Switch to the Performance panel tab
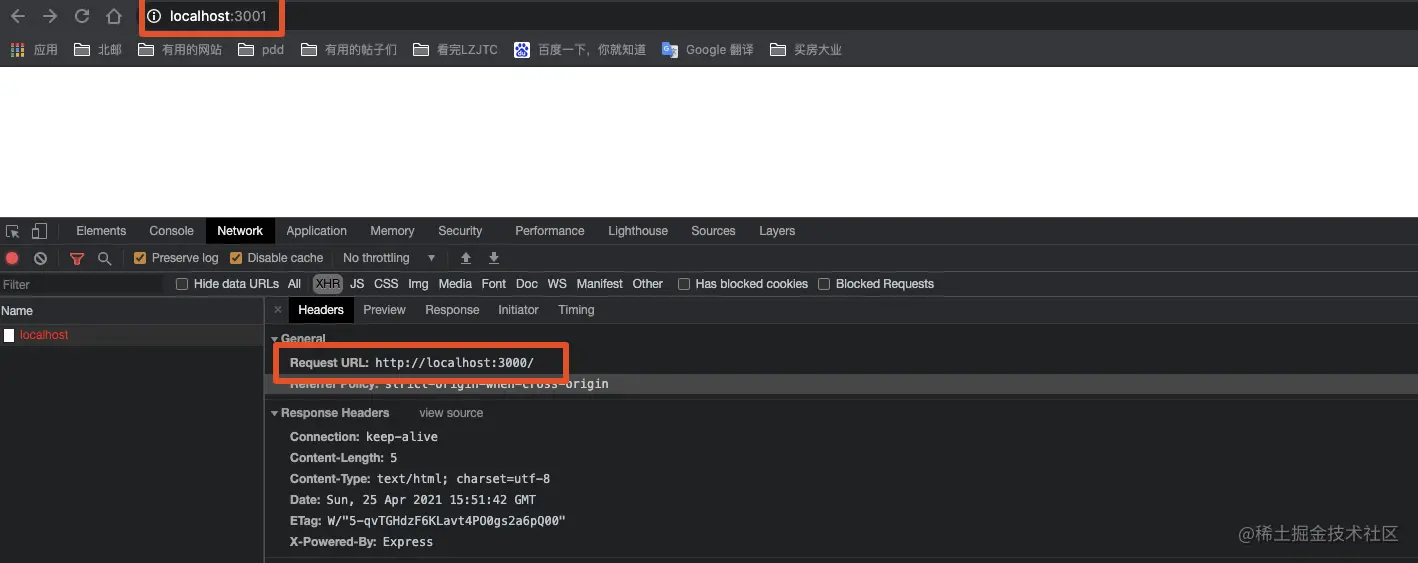Image resolution: width=1418 pixels, height=563 pixels. [x=550, y=231]
